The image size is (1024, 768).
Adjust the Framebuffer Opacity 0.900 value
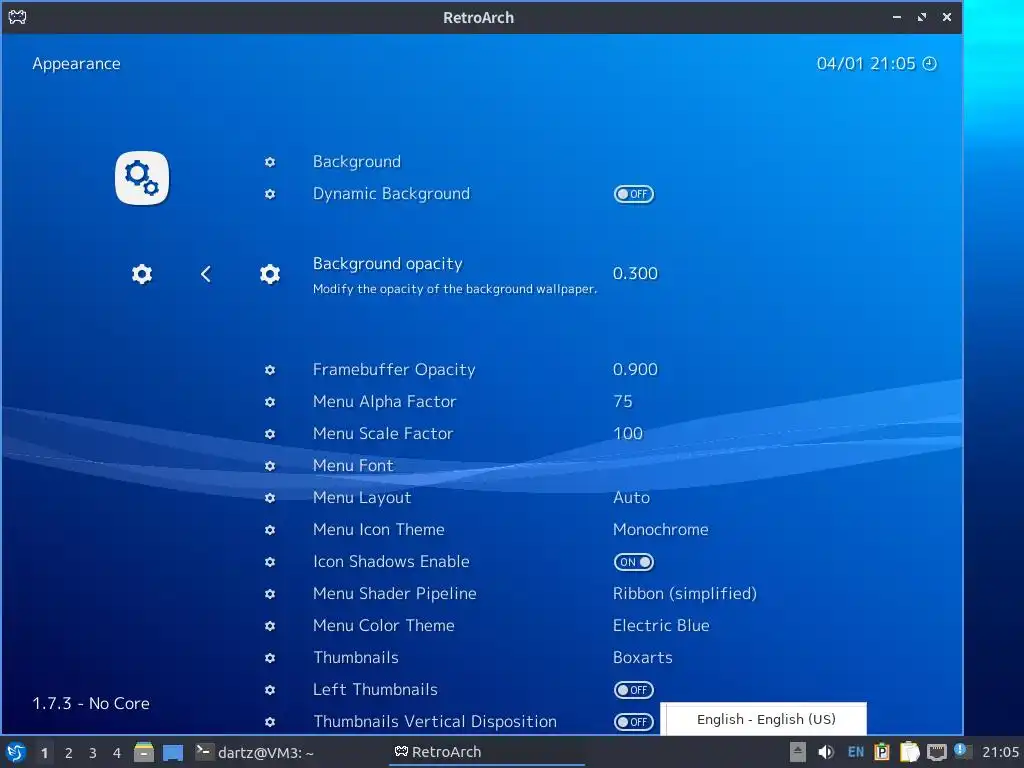tap(635, 370)
